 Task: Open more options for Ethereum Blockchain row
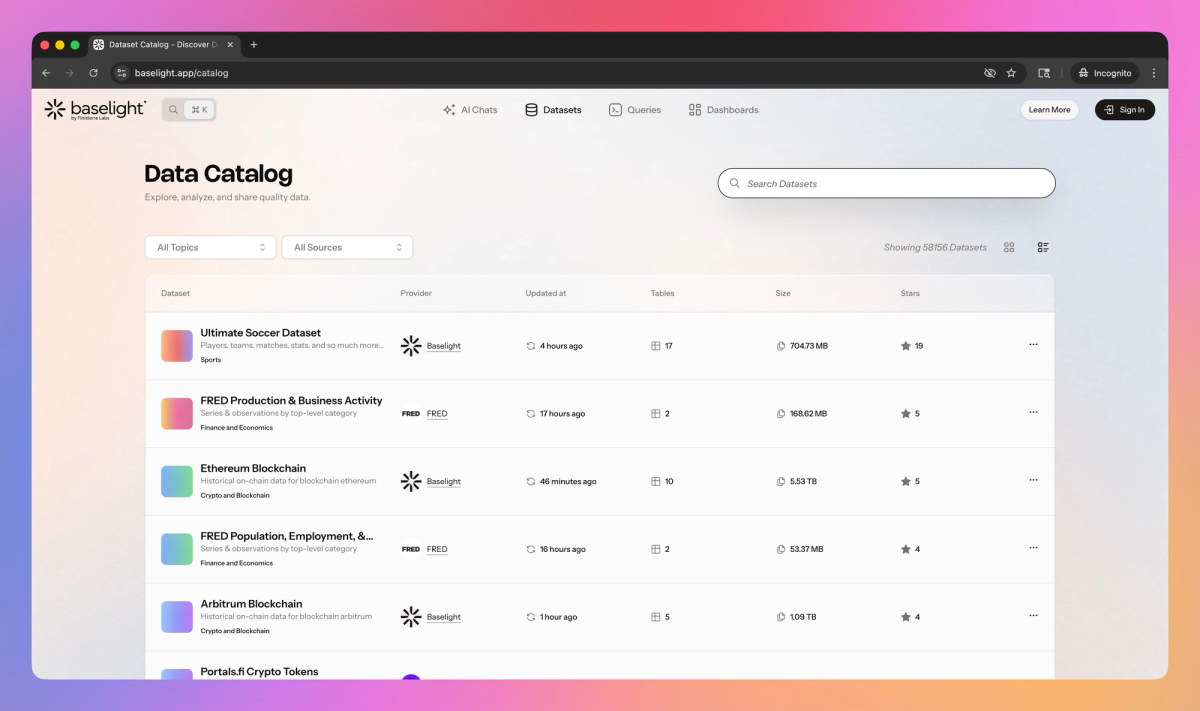[x=1033, y=480]
